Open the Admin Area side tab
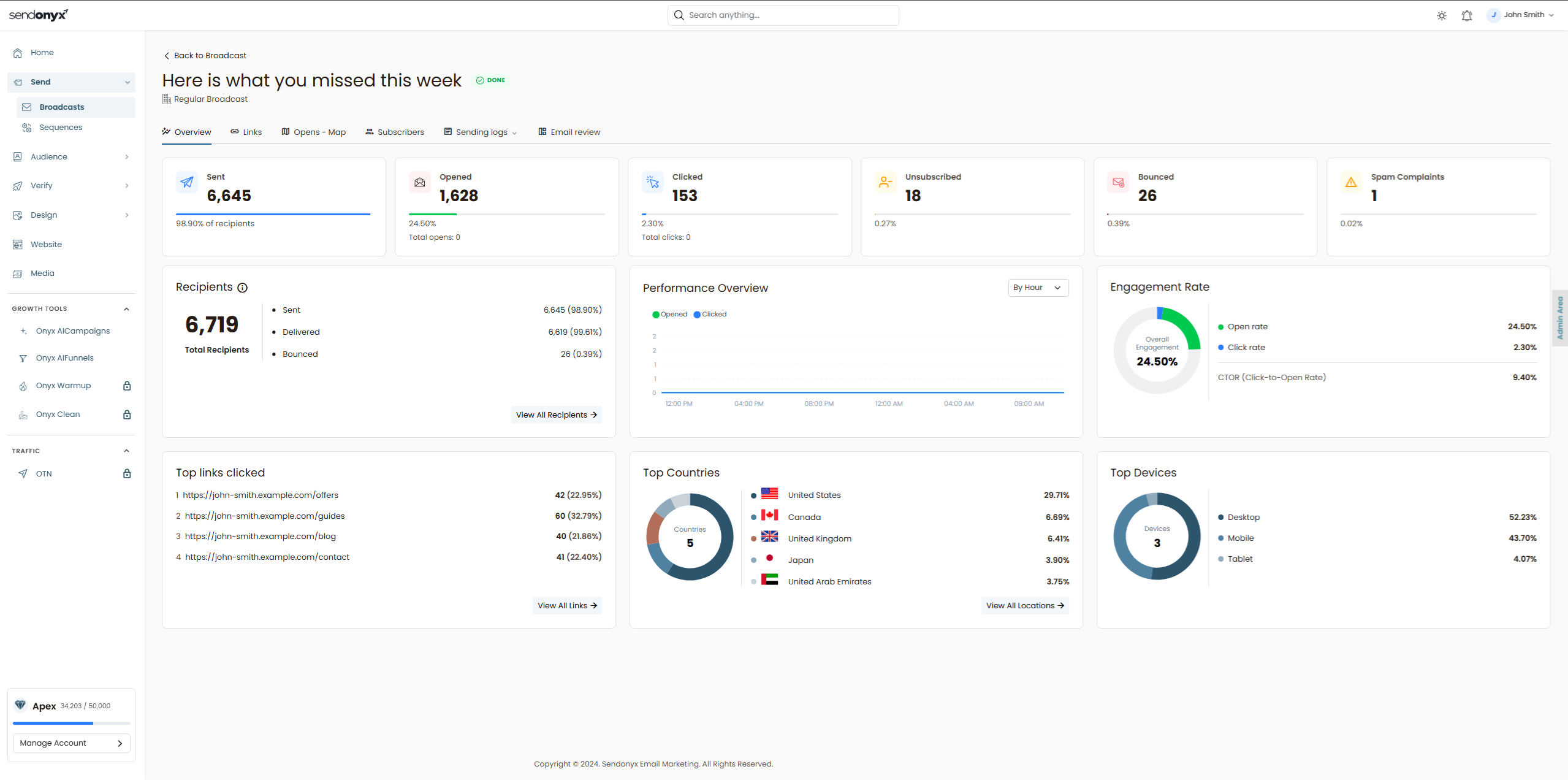 pyautogui.click(x=1560, y=318)
